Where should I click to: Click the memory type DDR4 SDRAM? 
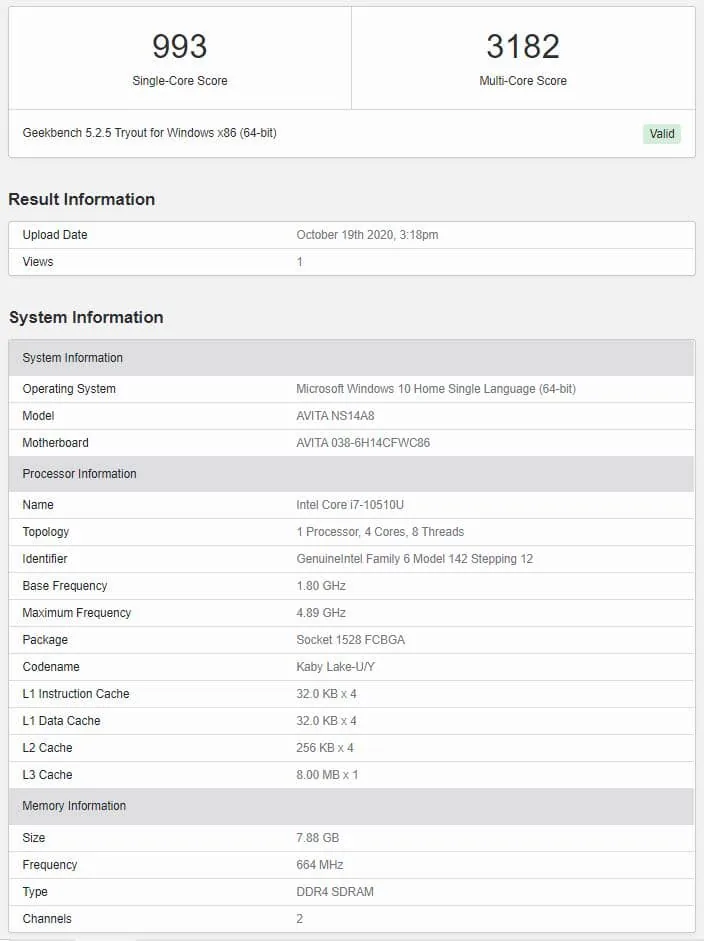pyautogui.click(x=335, y=892)
